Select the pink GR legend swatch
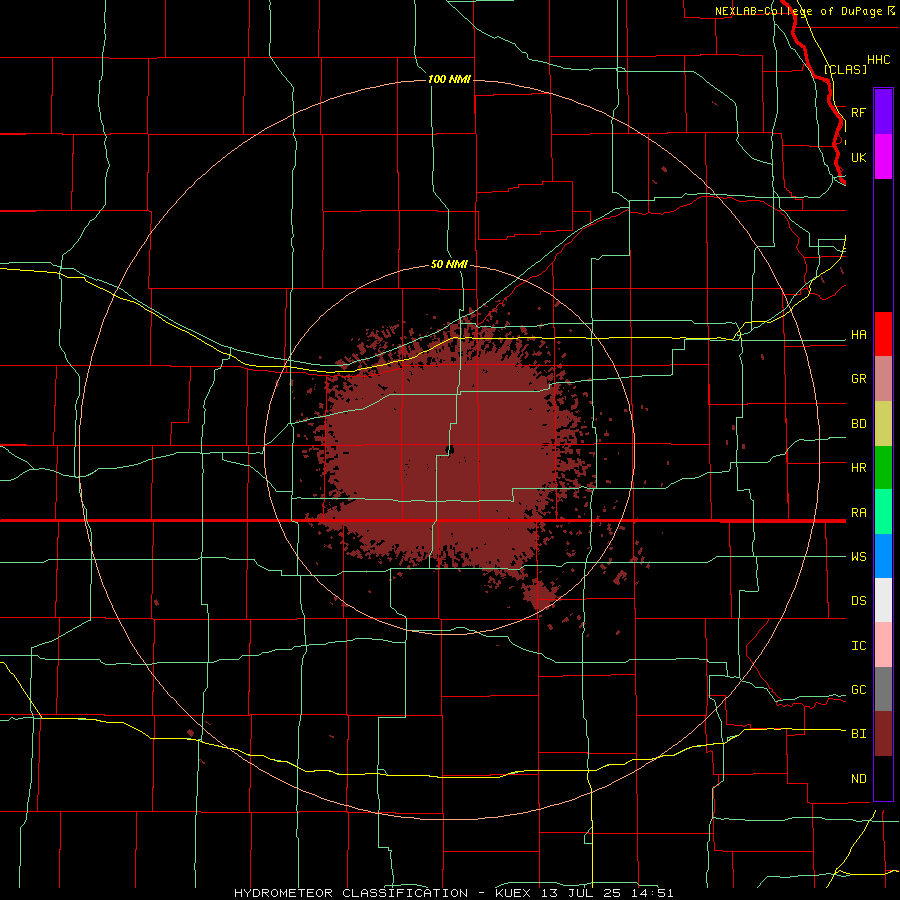The image size is (900, 900). [x=883, y=379]
